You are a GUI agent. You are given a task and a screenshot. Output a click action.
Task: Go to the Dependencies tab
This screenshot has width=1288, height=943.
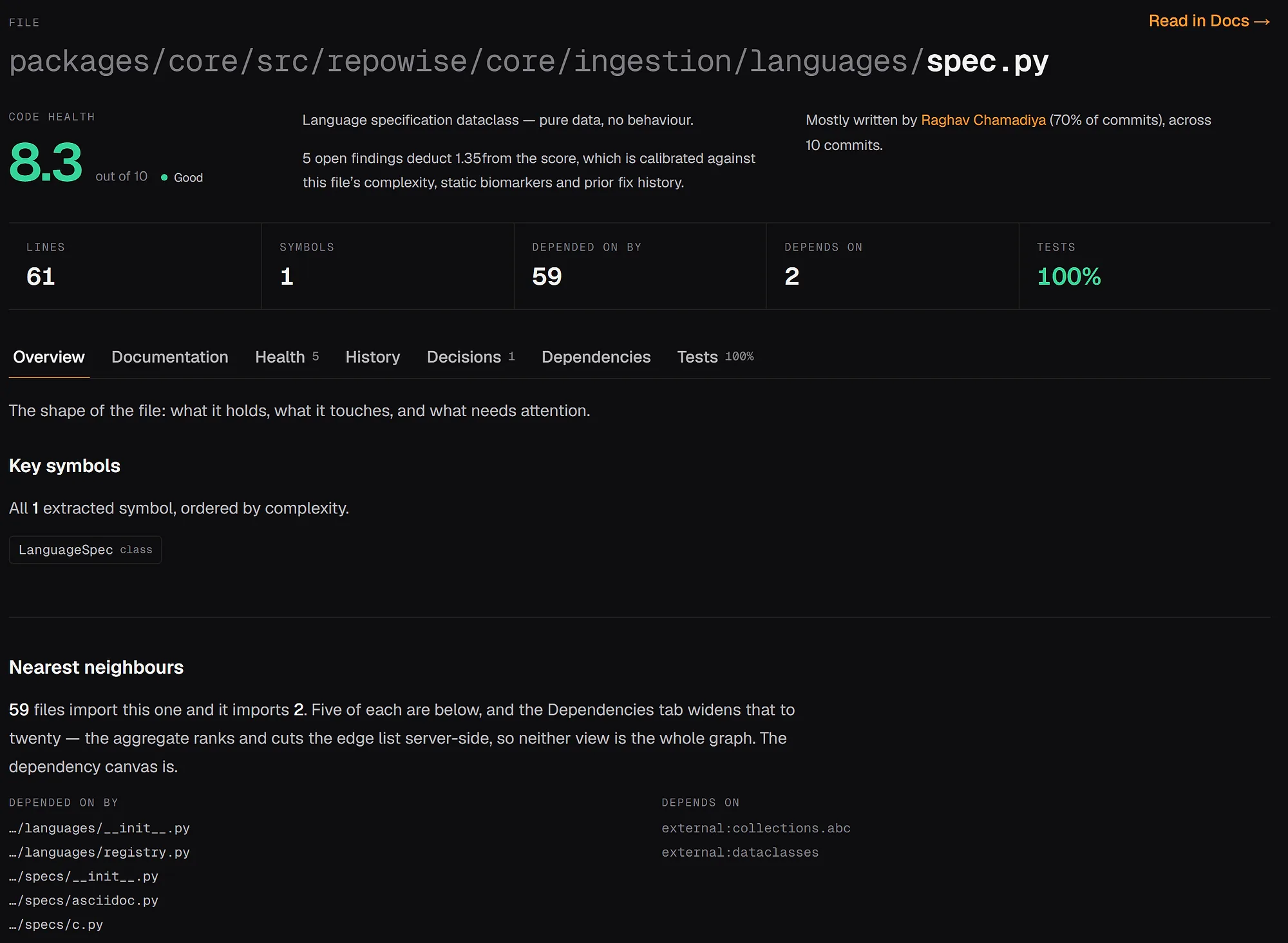pos(596,357)
